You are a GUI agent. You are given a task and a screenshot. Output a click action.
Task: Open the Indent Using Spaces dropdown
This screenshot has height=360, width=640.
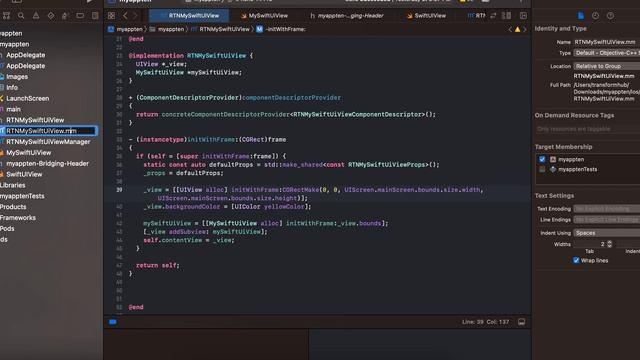point(607,233)
